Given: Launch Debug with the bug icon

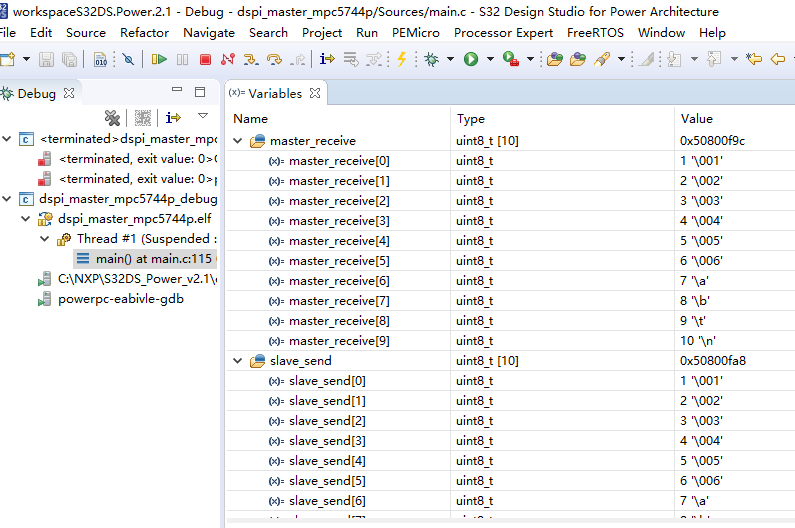Looking at the screenshot, I should click(x=431, y=59).
